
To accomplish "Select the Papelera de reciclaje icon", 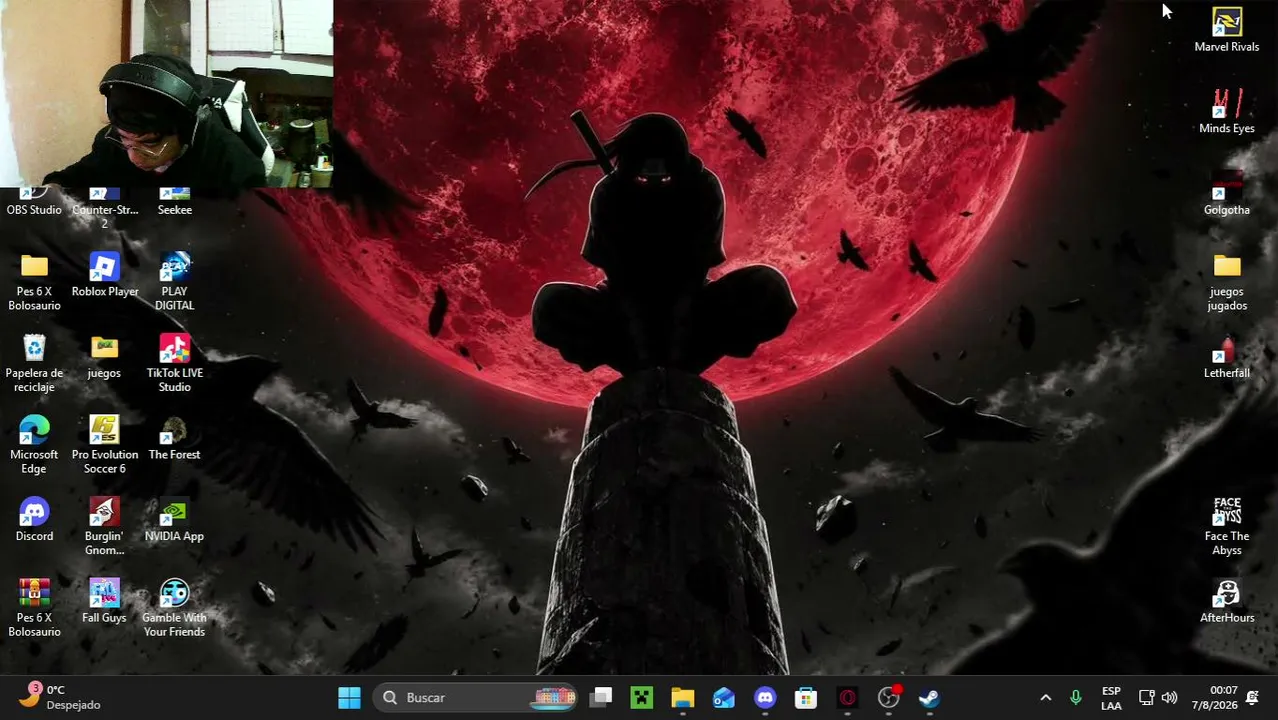I will point(34,364).
